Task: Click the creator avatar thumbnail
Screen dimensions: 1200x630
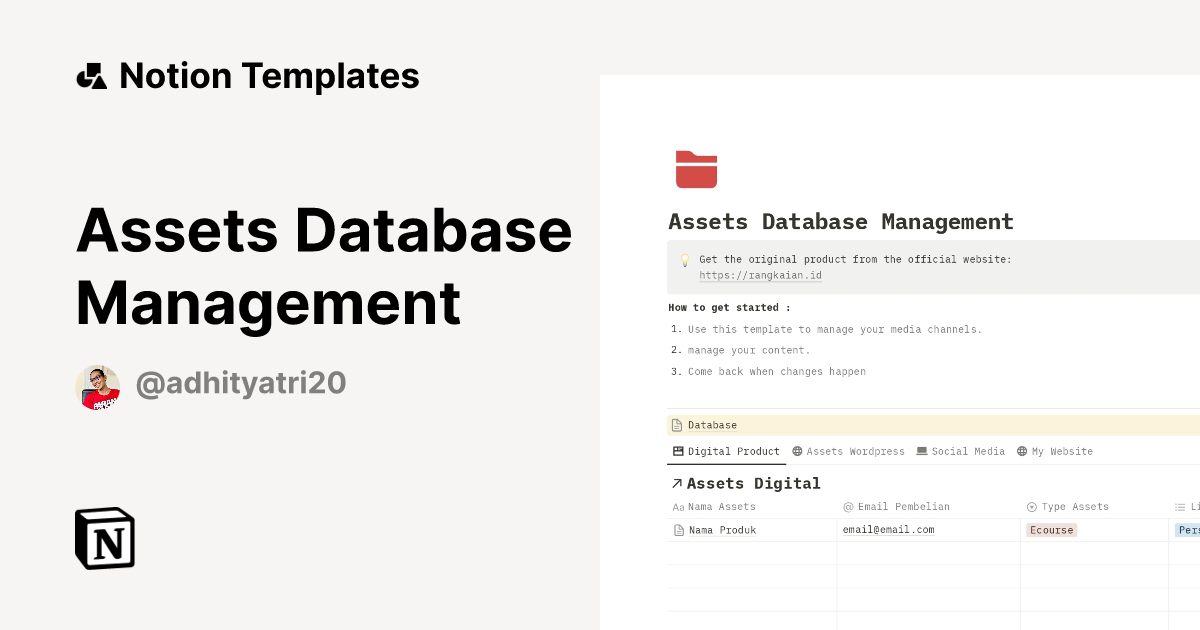Action: tap(98, 387)
